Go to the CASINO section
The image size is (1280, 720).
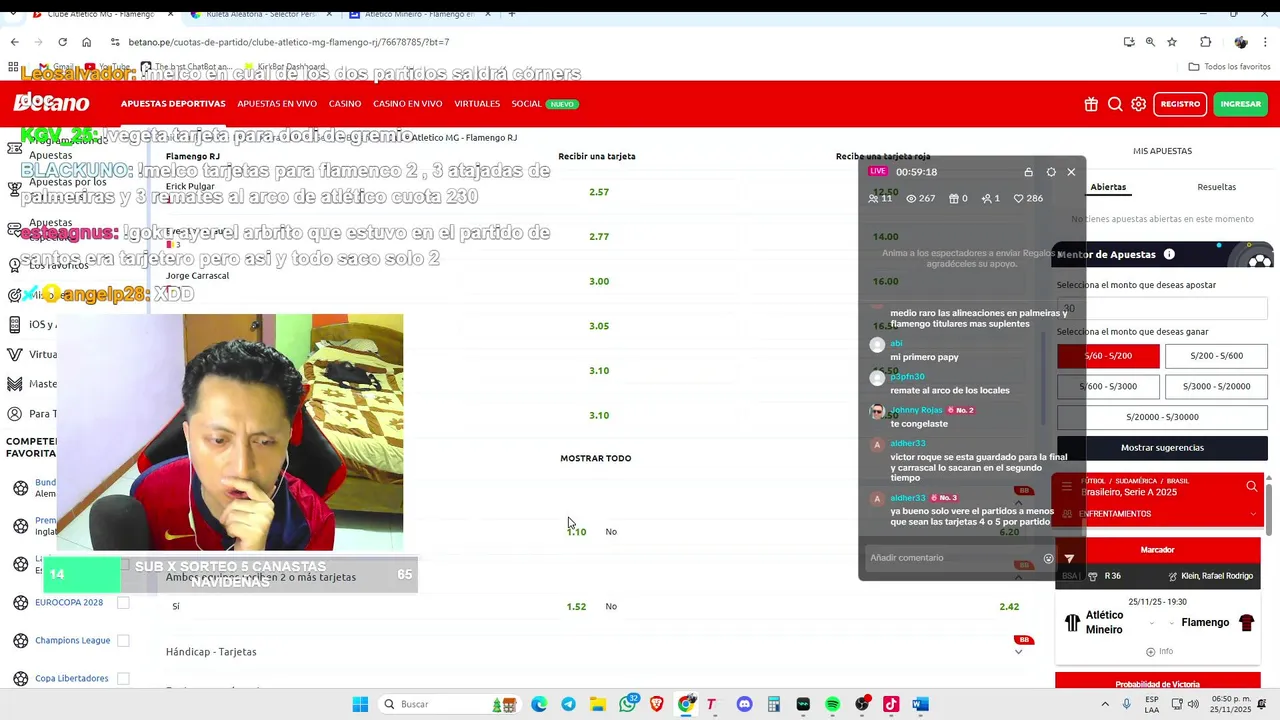coord(345,104)
